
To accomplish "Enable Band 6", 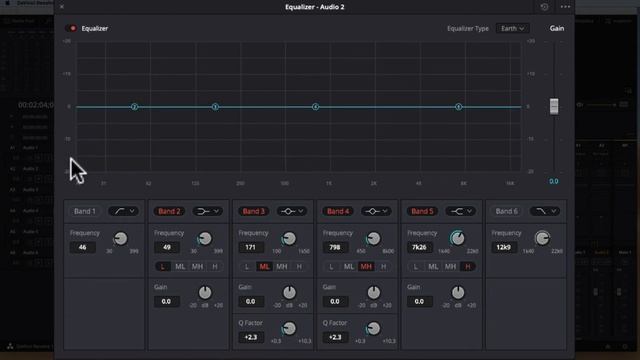I will [x=507, y=211].
